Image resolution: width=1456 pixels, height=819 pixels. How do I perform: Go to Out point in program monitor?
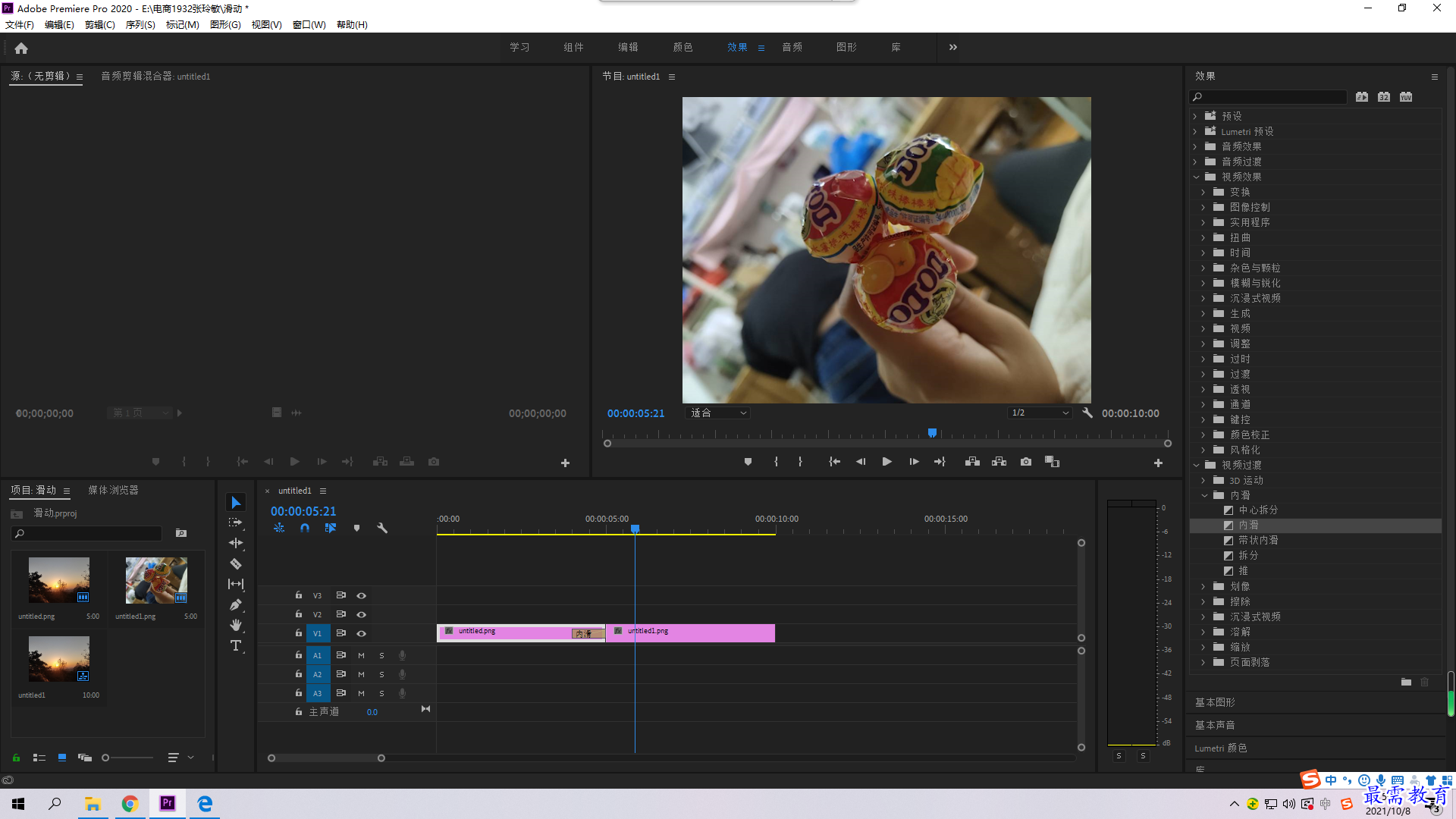[x=940, y=462]
